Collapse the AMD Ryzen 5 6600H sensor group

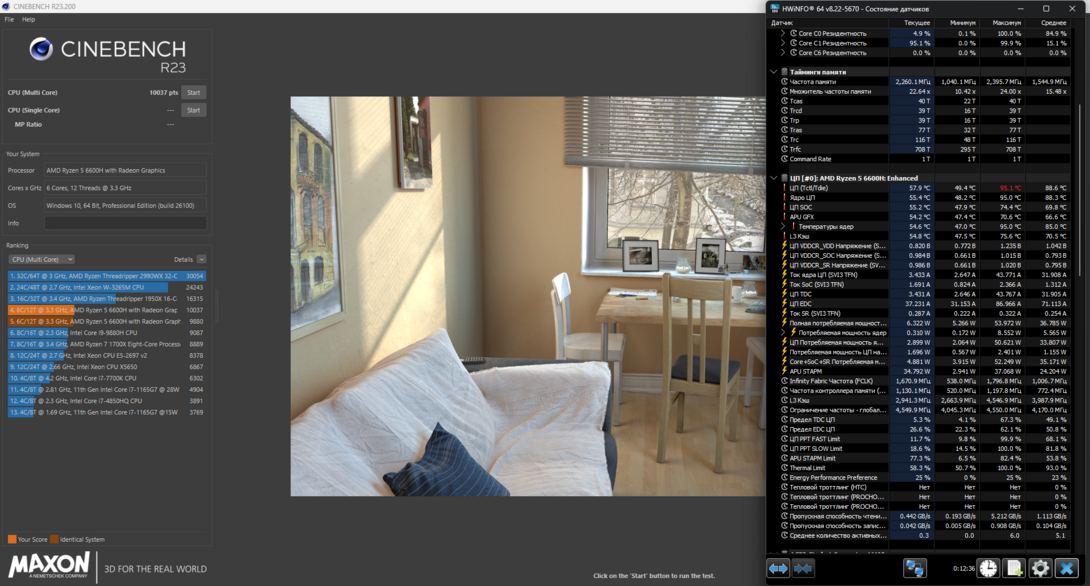pyautogui.click(x=773, y=178)
